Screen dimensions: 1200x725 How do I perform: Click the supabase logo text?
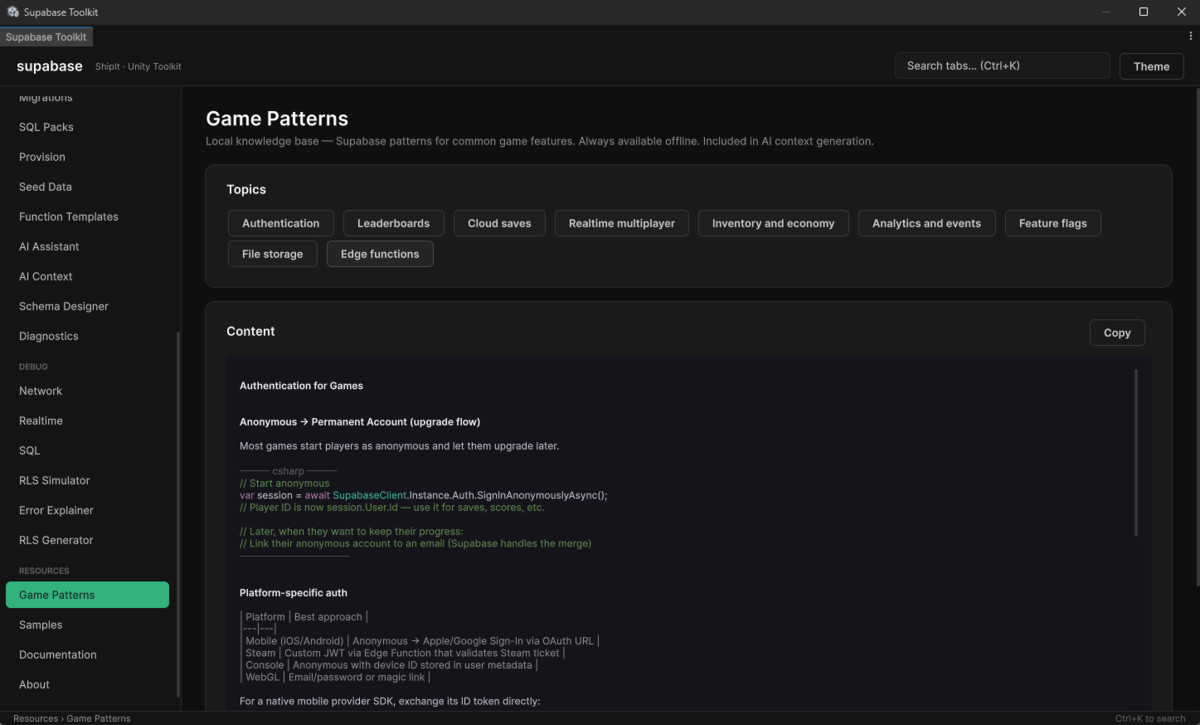click(49, 66)
